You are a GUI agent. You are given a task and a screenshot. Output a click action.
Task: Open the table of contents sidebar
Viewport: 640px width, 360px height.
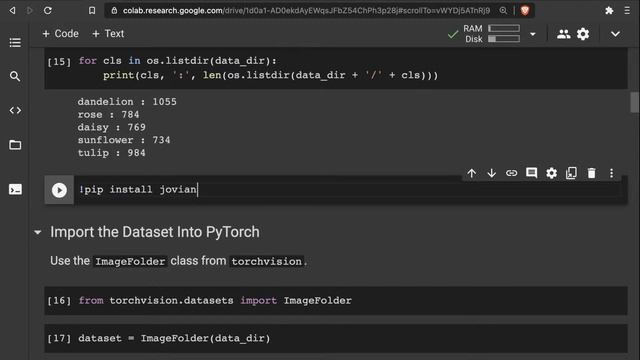point(15,42)
